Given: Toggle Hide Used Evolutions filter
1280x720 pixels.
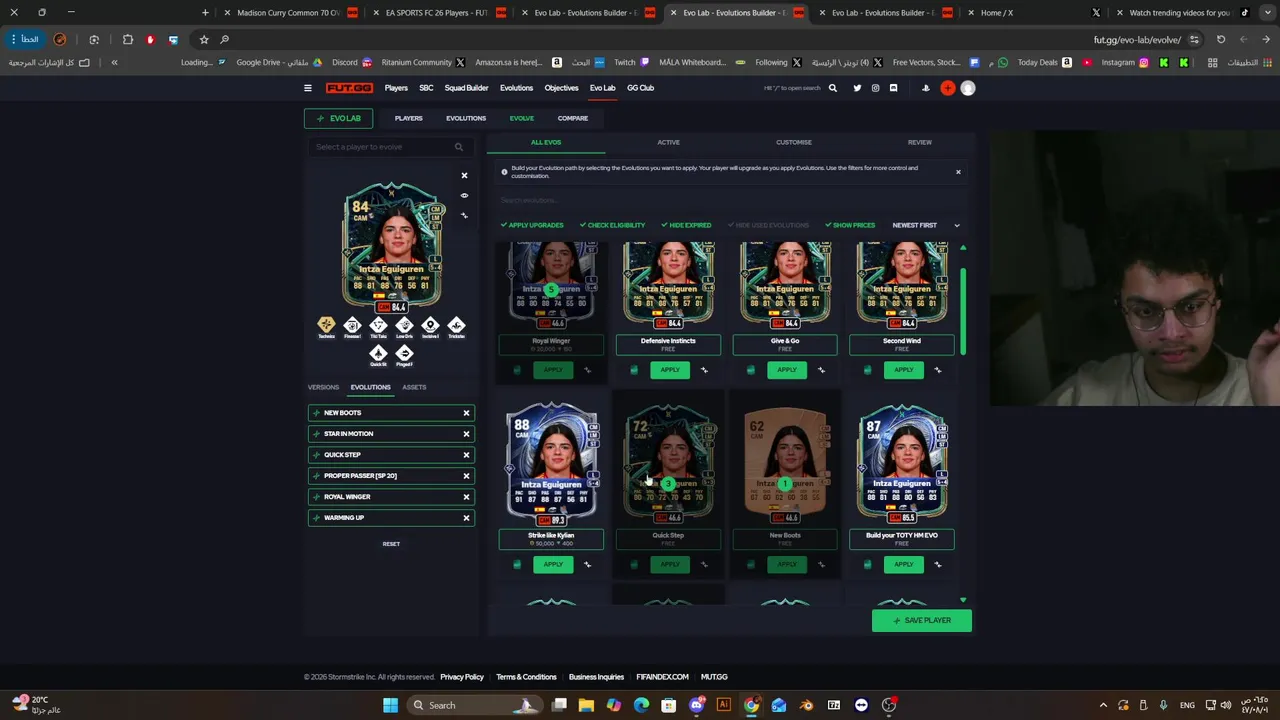Looking at the screenshot, I should pos(768,225).
